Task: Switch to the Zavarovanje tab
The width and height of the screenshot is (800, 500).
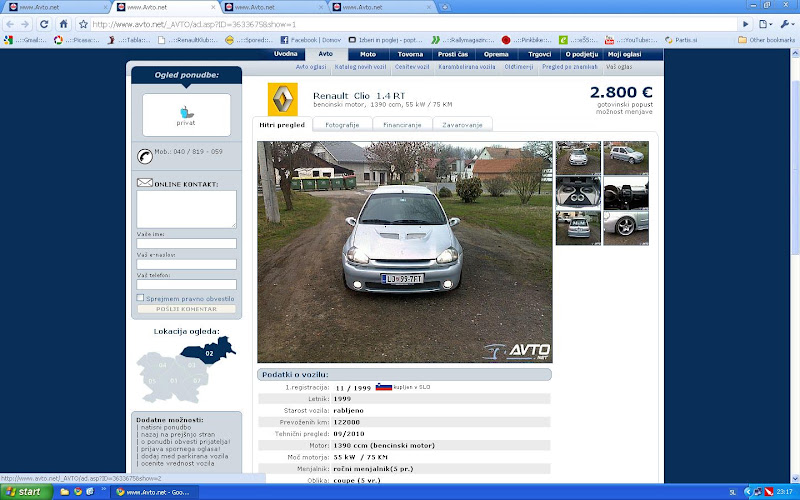Action: pyautogui.click(x=462, y=124)
